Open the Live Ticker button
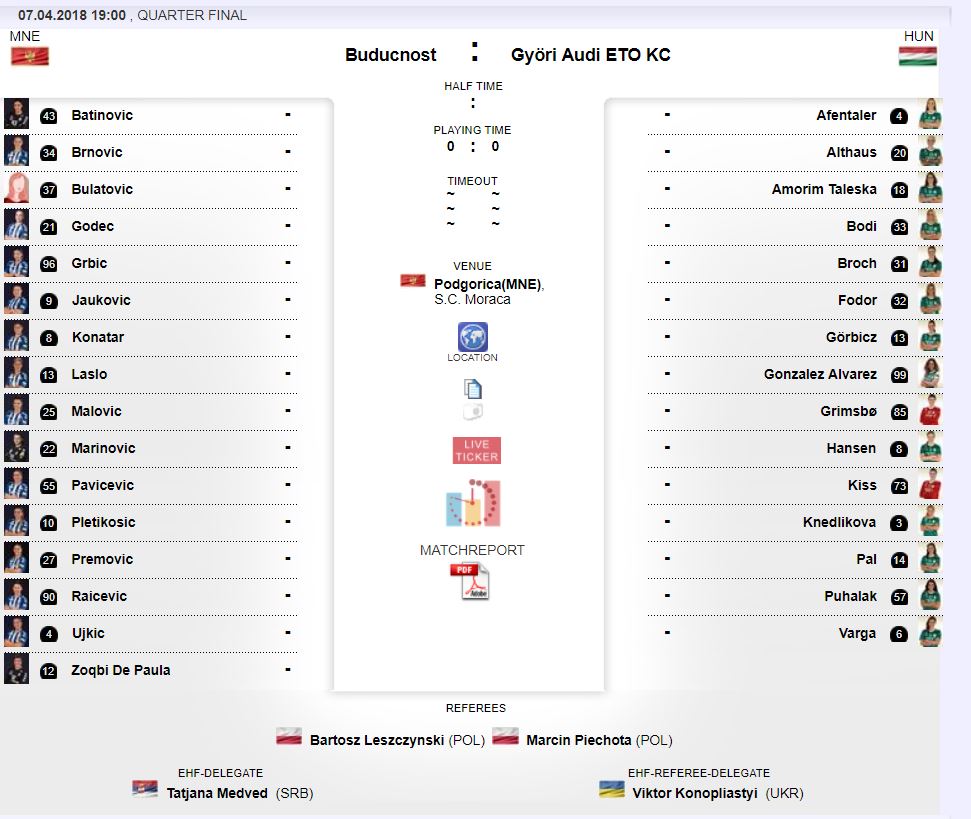Image resolution: width=971 pixels, height=819 pixels. [x=476, y=450]
